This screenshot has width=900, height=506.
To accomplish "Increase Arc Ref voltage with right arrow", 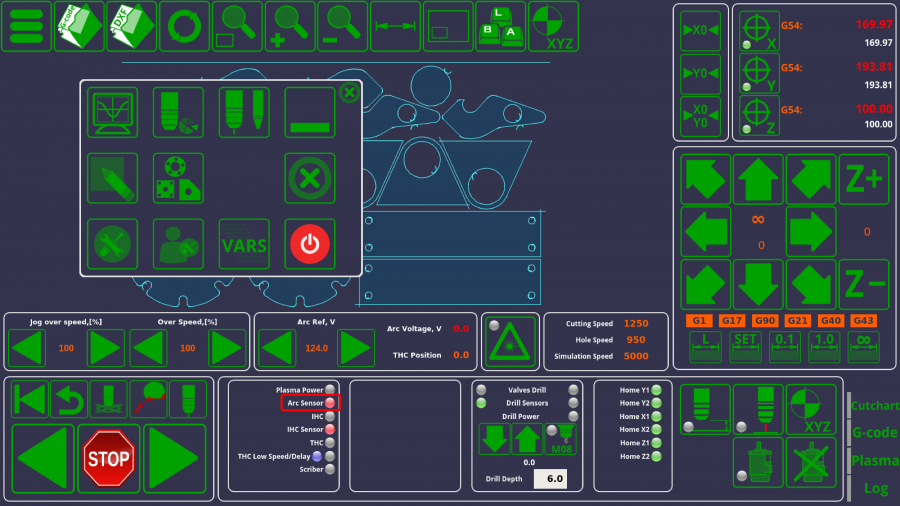I will click(355, 348).
